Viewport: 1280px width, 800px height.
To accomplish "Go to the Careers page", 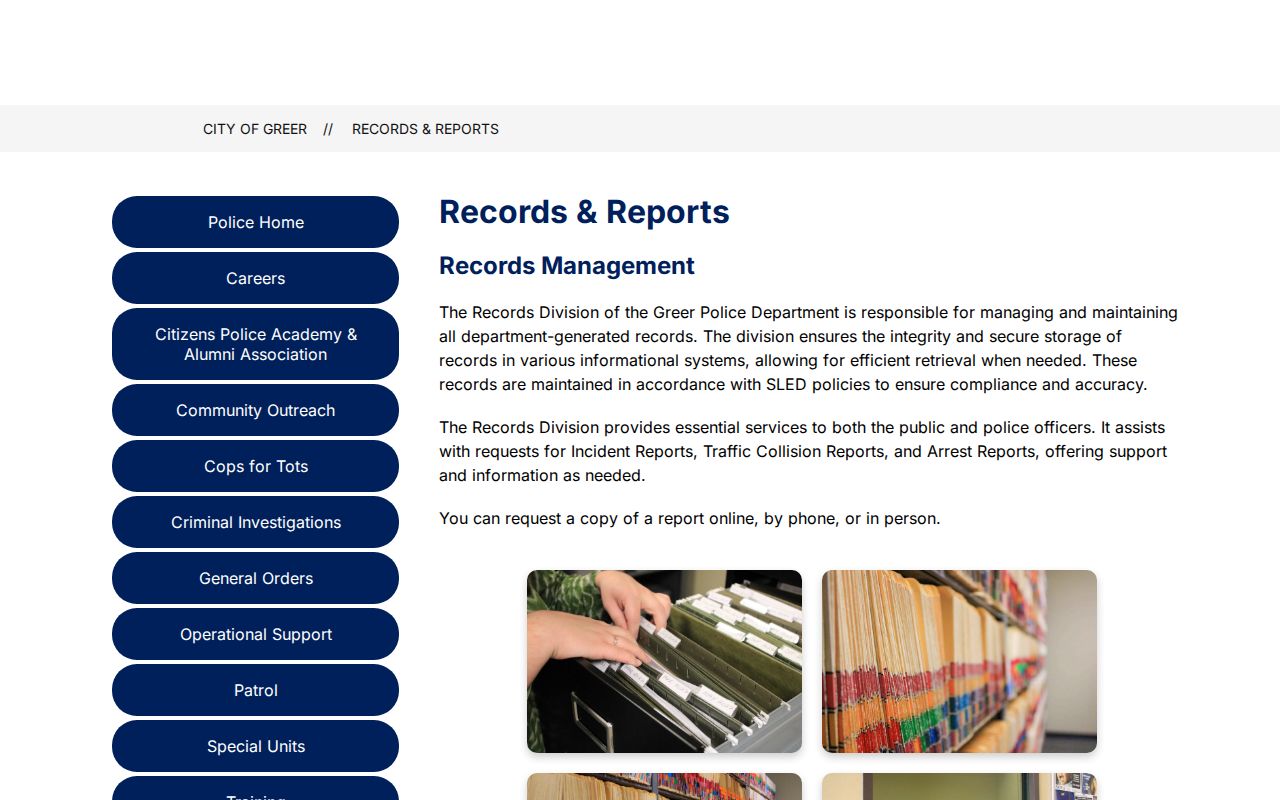I will click(x=255, y=278).
